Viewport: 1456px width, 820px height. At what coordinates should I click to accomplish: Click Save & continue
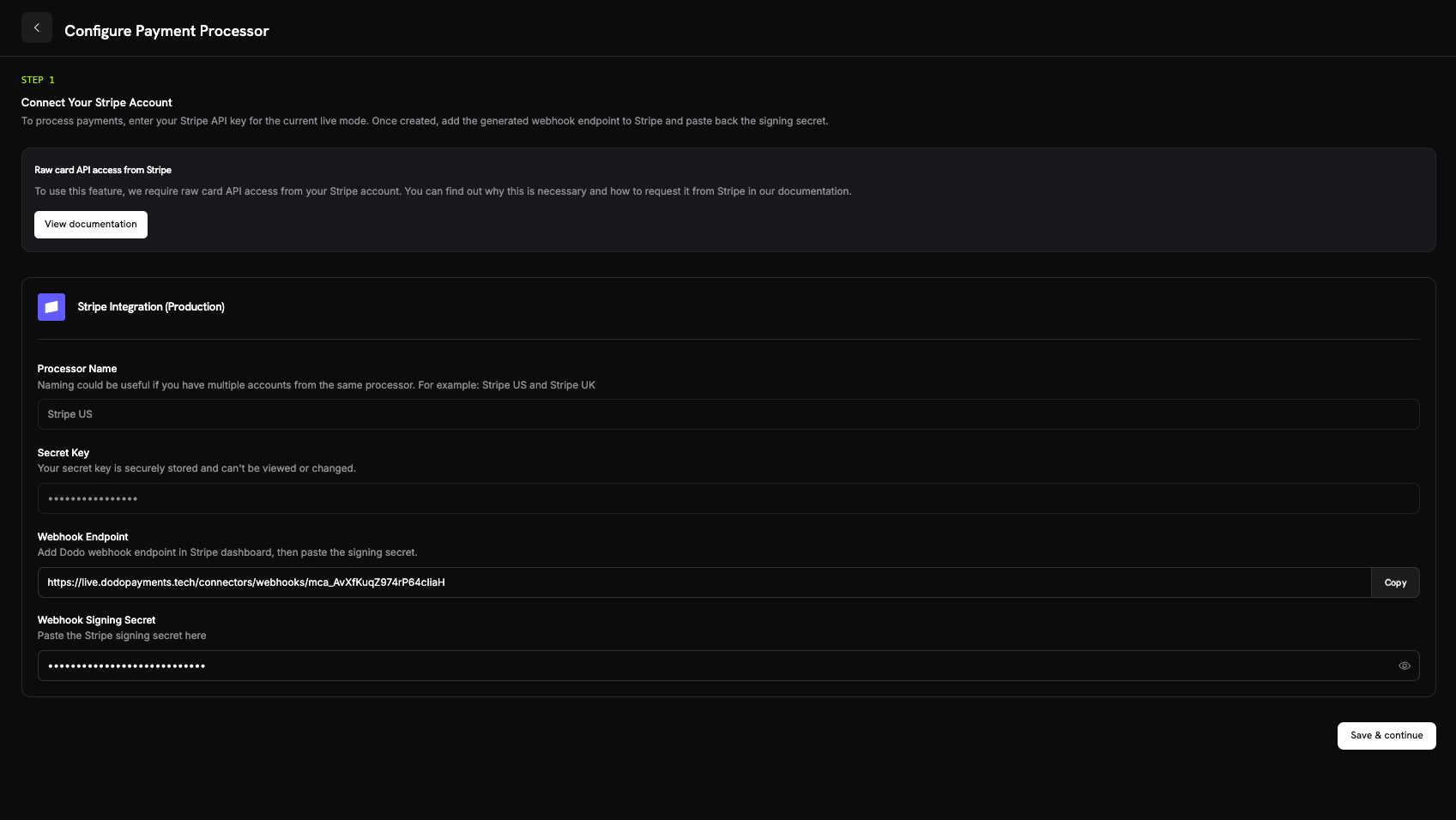pos(1387,736)
